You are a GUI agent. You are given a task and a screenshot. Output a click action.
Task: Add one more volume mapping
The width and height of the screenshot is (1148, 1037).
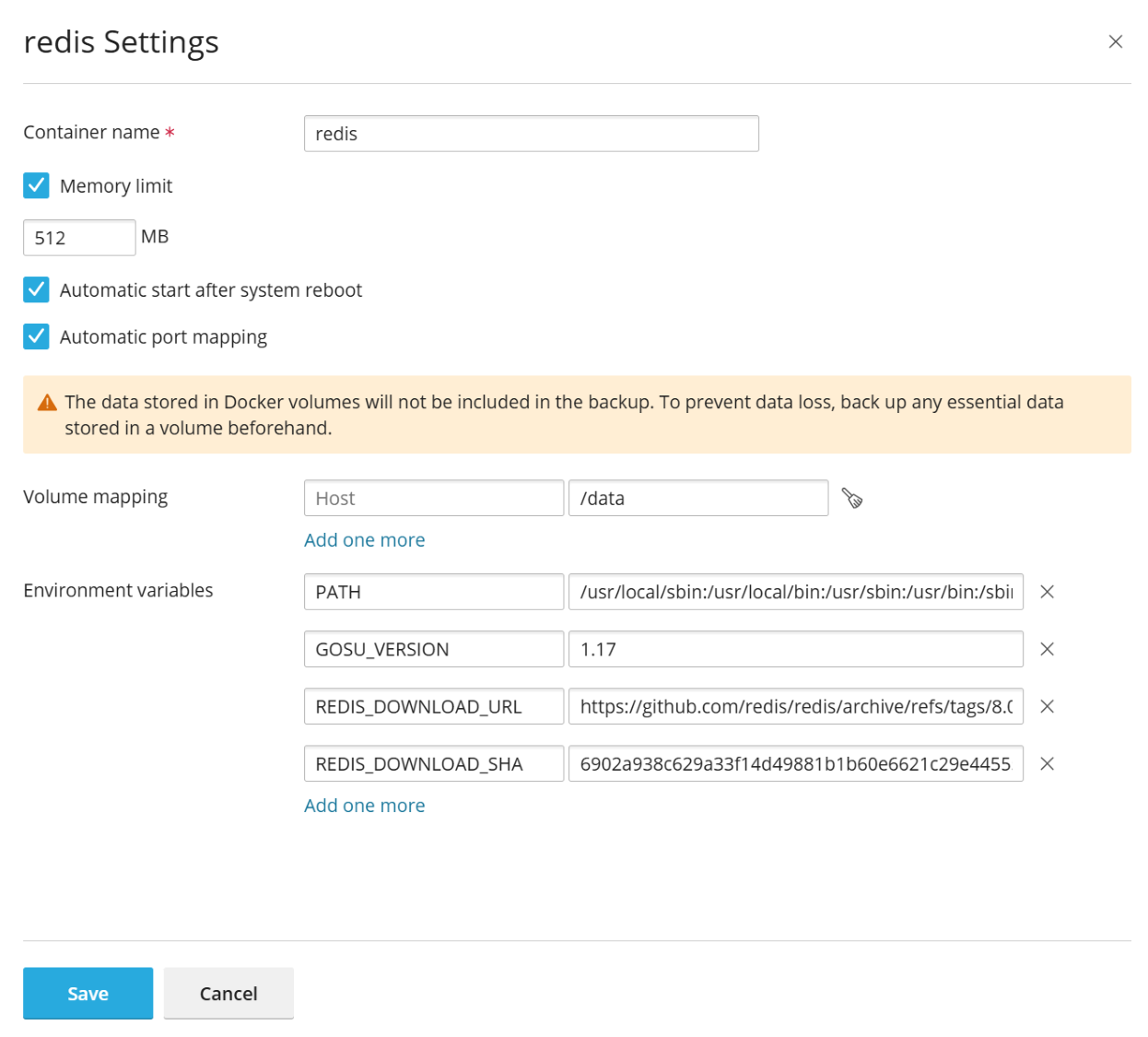pyautogui.click(x=364, y=539)
